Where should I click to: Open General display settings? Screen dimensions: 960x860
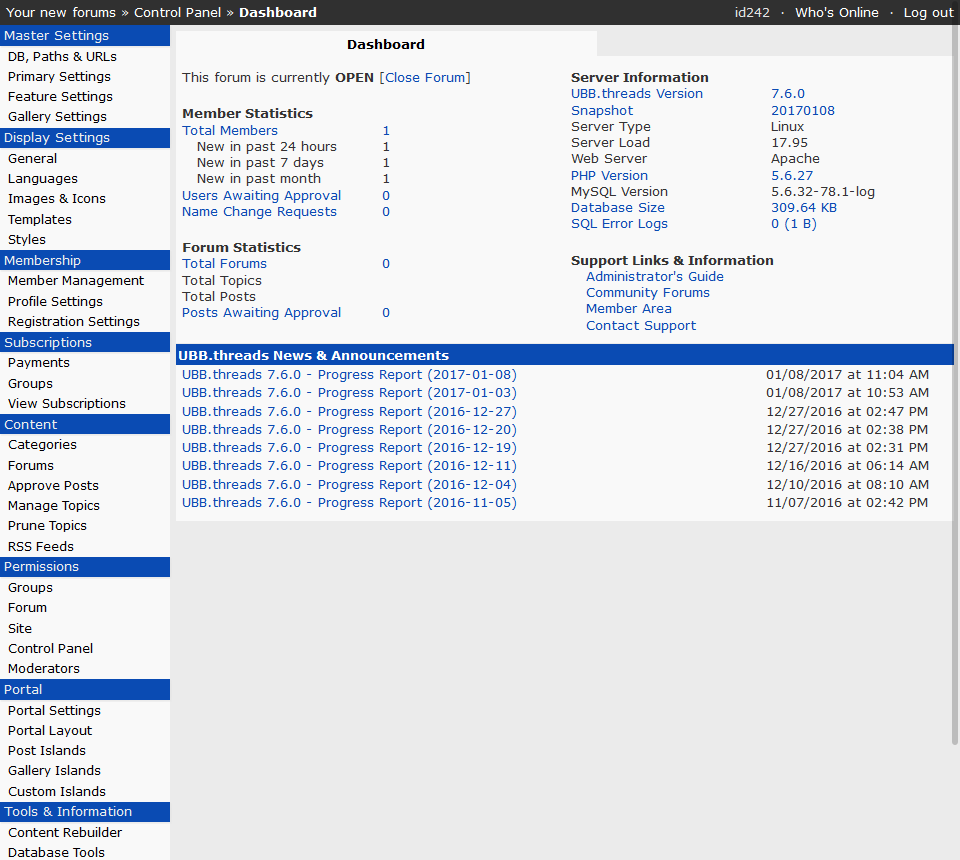tap(32, 159)
